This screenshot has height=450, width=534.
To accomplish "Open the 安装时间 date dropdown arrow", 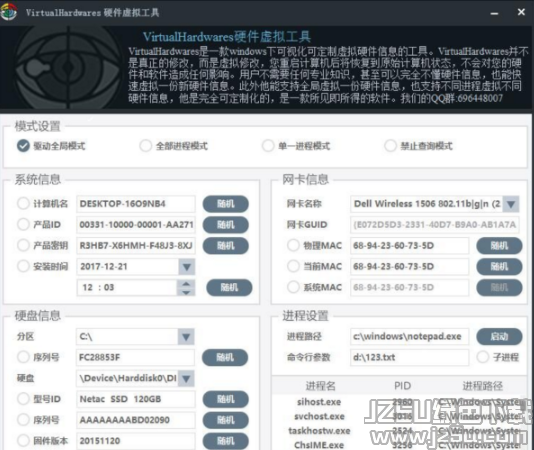I will pos(187,267).
